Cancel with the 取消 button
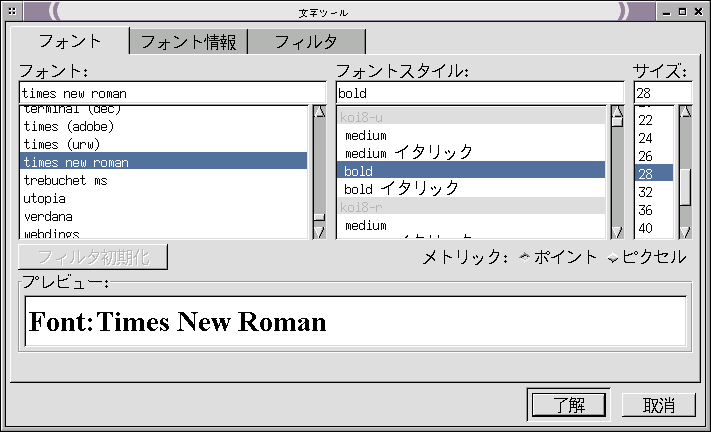The height and width of the screenshot is (432, 711). click(658, 405)
